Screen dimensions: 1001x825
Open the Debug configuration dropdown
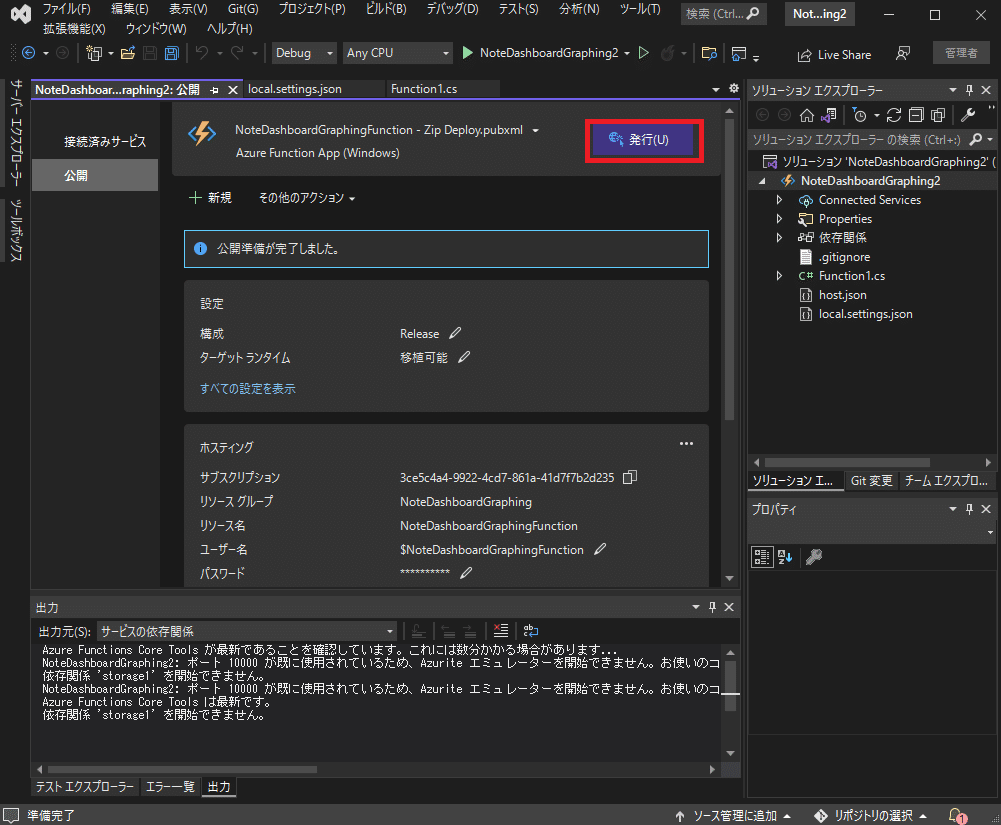(x=304, y=53)
